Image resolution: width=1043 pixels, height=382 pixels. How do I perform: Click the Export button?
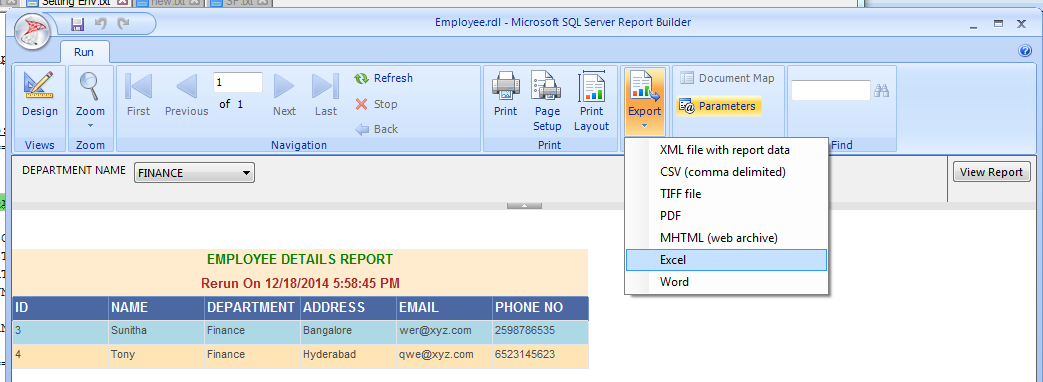click(x=645, y=101)
